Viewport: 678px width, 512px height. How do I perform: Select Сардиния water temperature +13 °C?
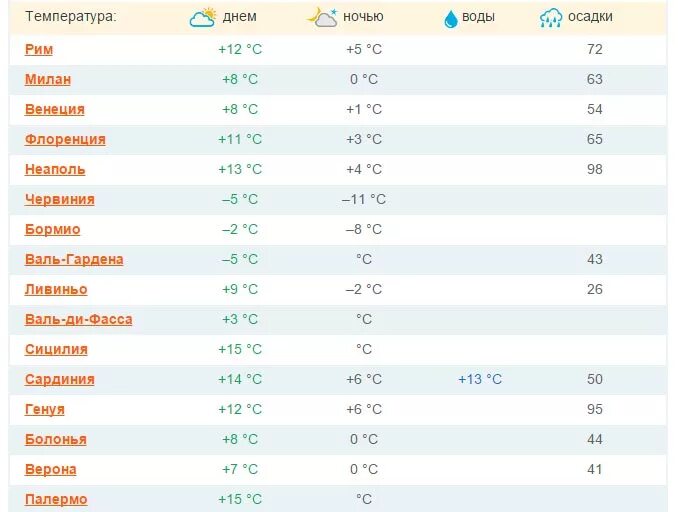click(480, 379)
